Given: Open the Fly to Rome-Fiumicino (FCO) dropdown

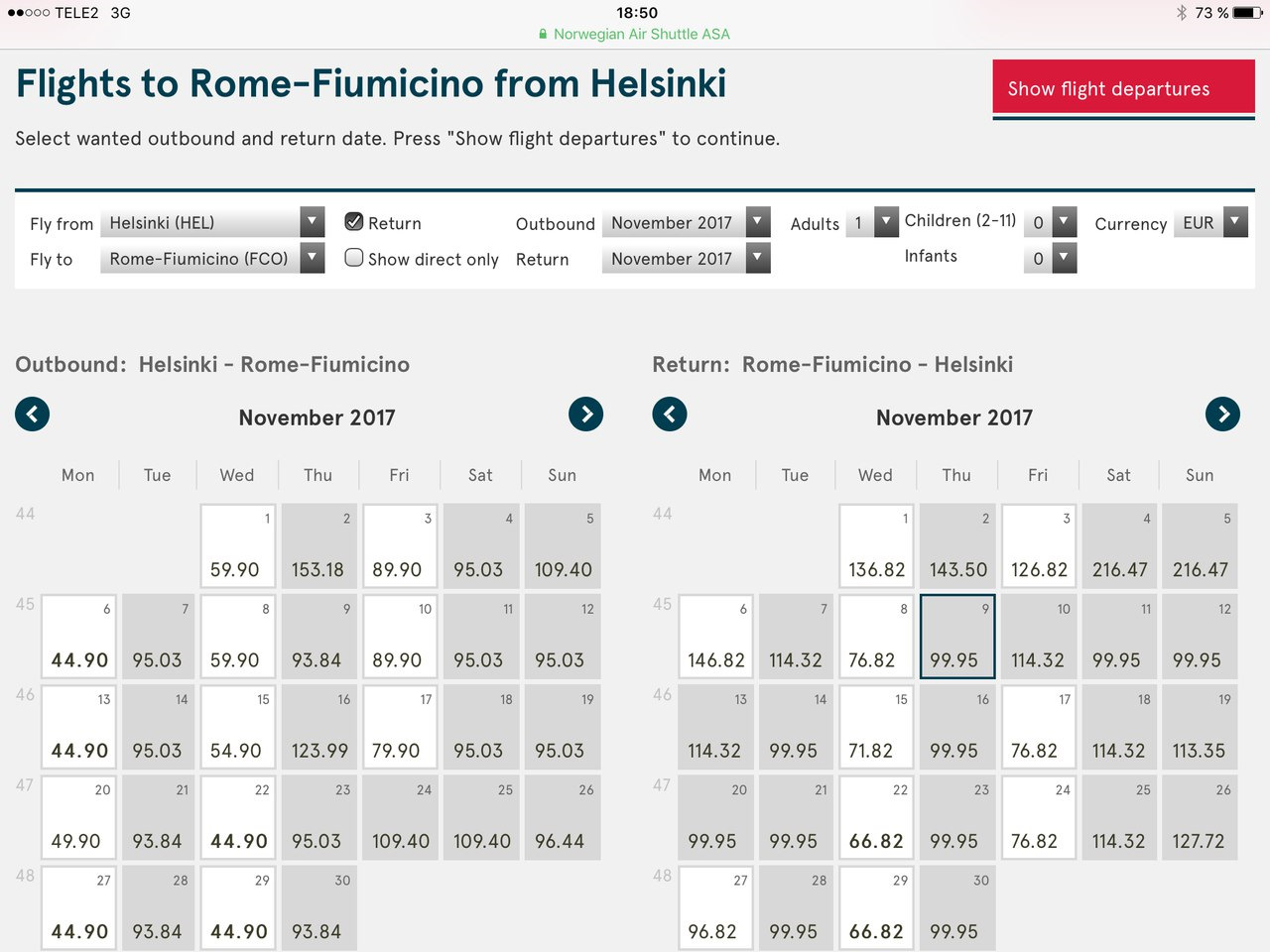Looking at the screenshot, I should pyautogui.click(x=212, y=258).
